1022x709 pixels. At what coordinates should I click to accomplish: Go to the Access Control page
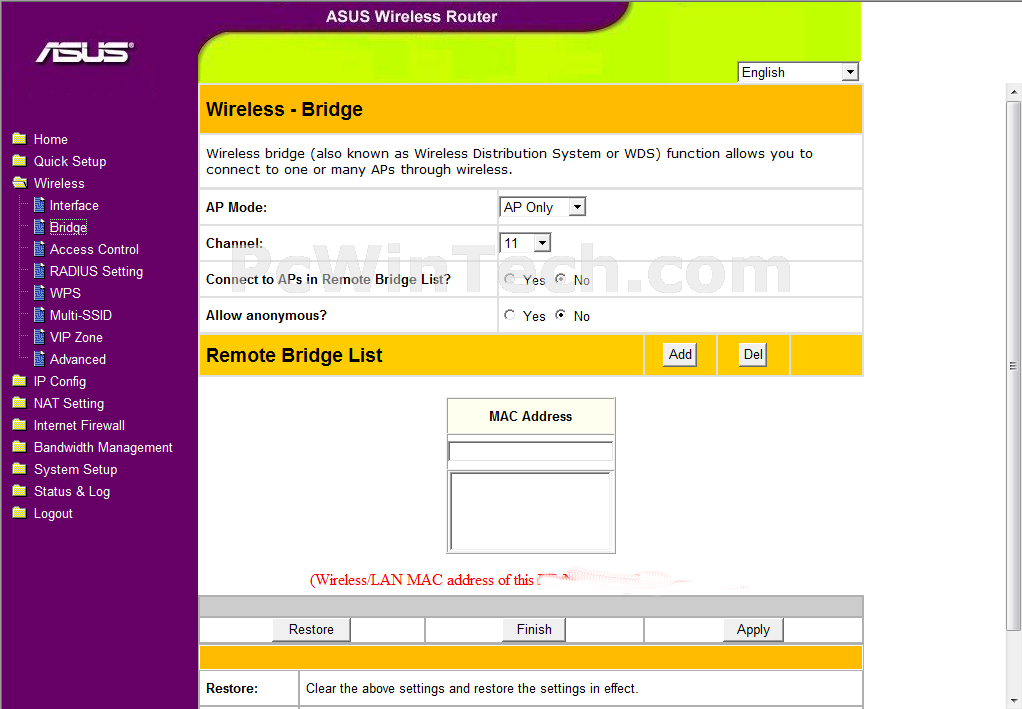[x=95, y=250]
